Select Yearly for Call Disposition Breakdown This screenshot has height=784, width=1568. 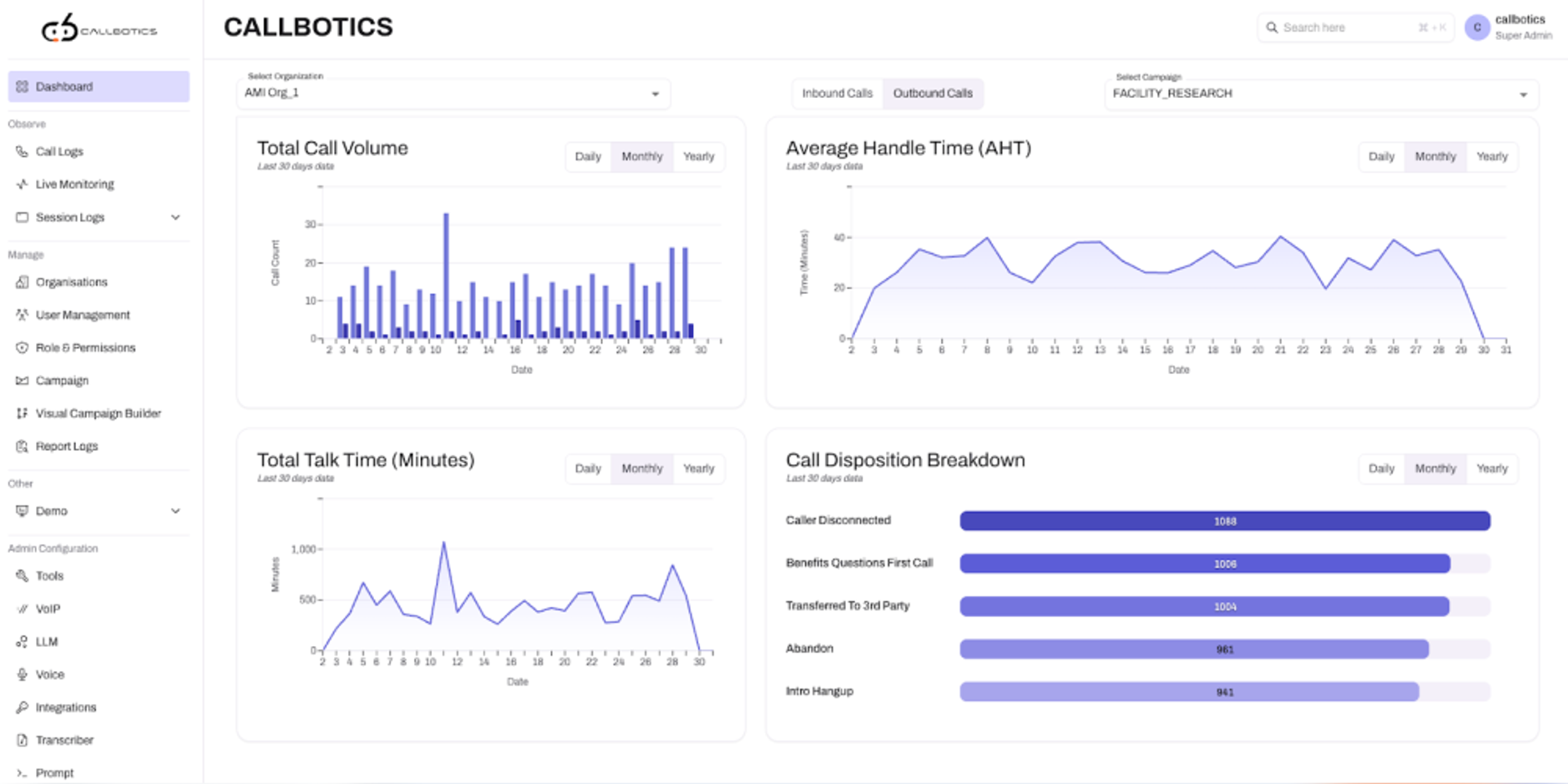click(x=1492, y=469)
